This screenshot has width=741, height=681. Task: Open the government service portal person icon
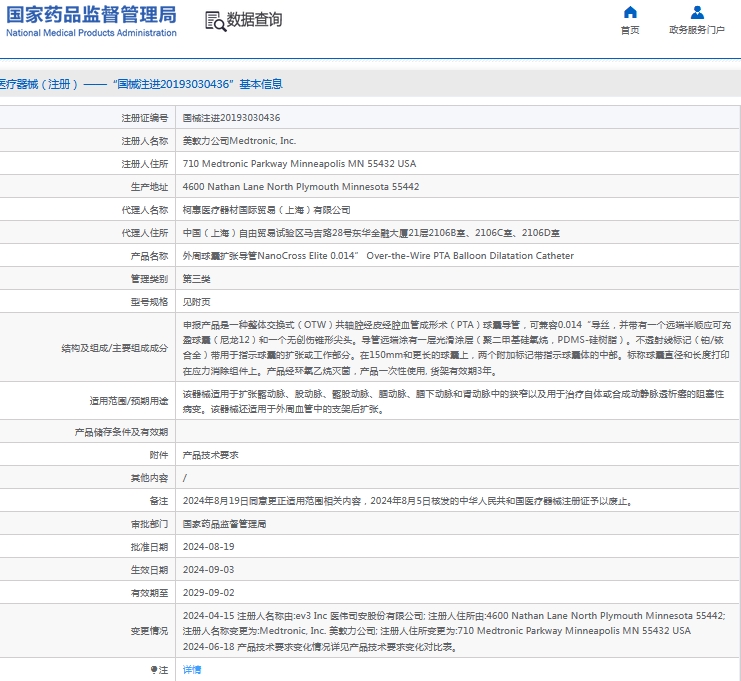coord(697,12)
